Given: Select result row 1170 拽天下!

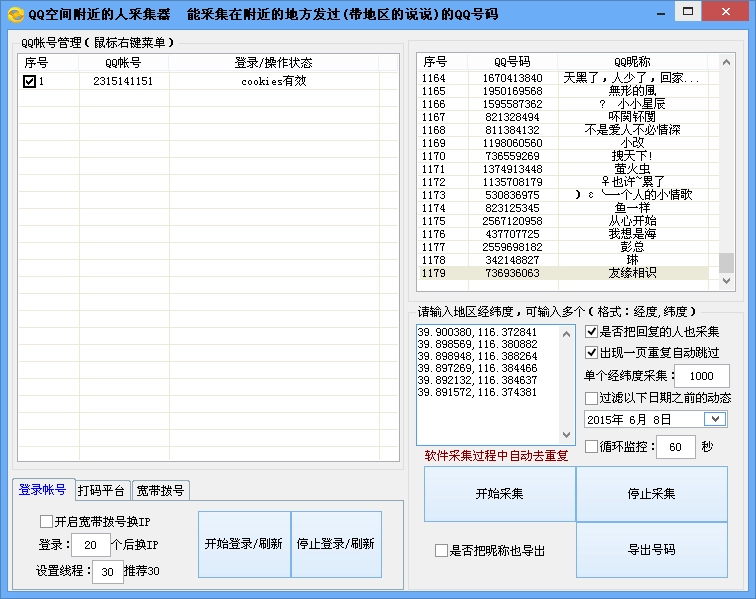Looking at the screenshot, I should [x=563, y=156].
